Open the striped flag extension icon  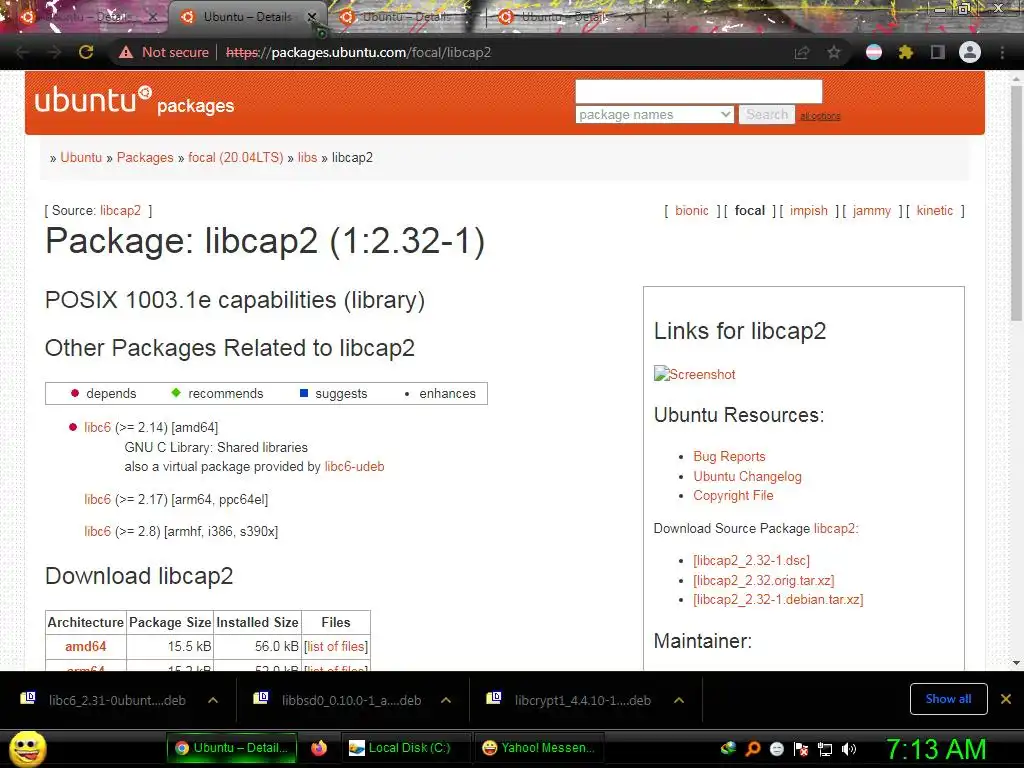(874, 52)
